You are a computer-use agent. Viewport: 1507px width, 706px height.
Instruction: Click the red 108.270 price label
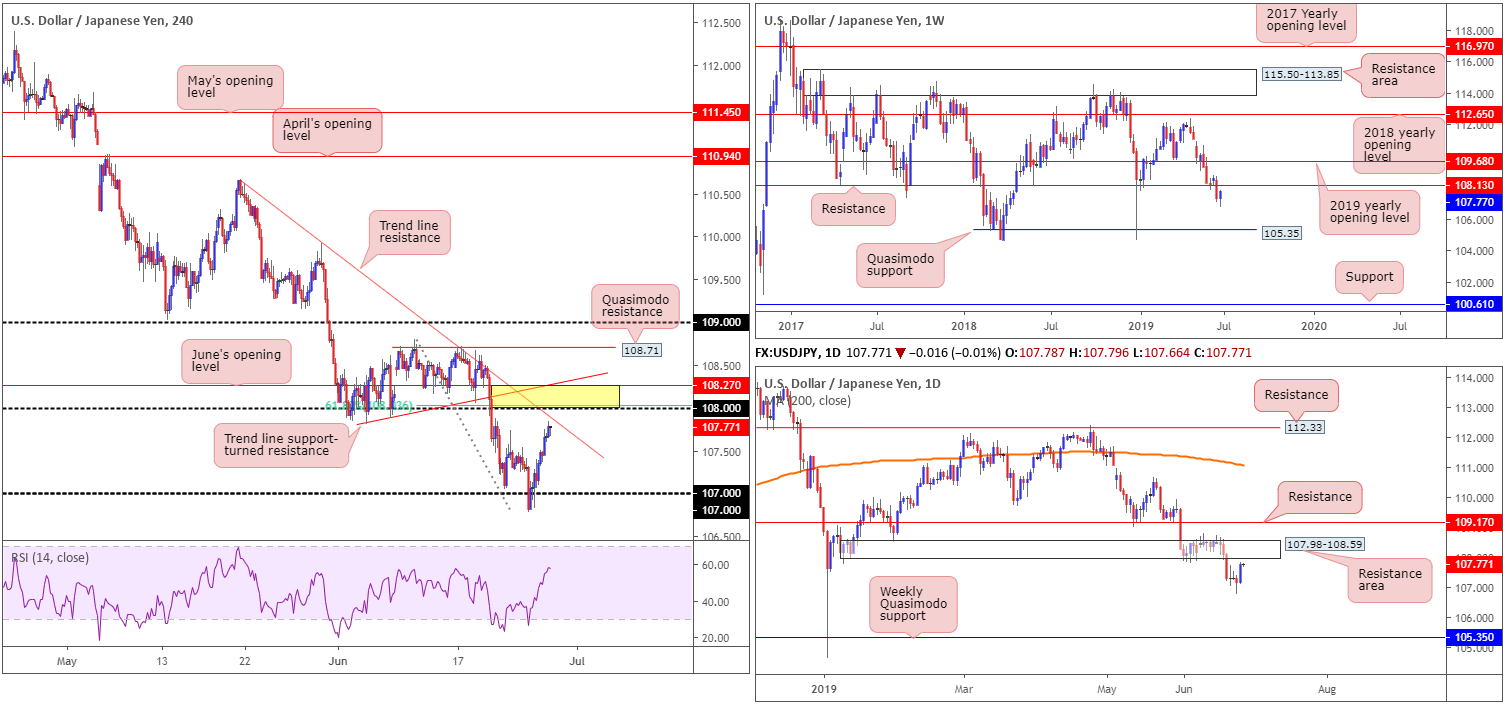click(721, 384)
